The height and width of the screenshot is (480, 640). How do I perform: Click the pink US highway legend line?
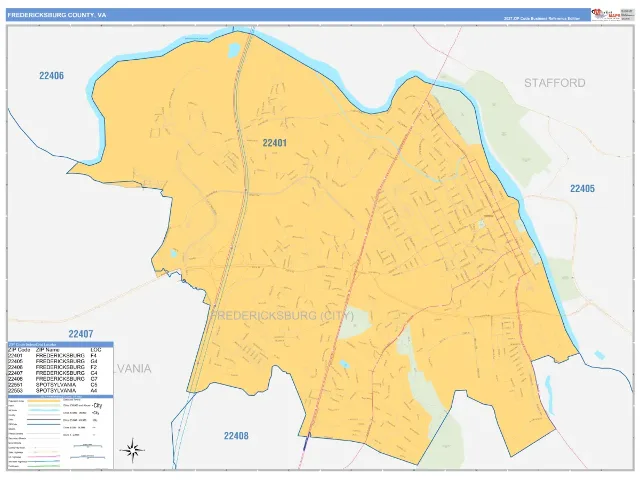(x=44, y=456)
